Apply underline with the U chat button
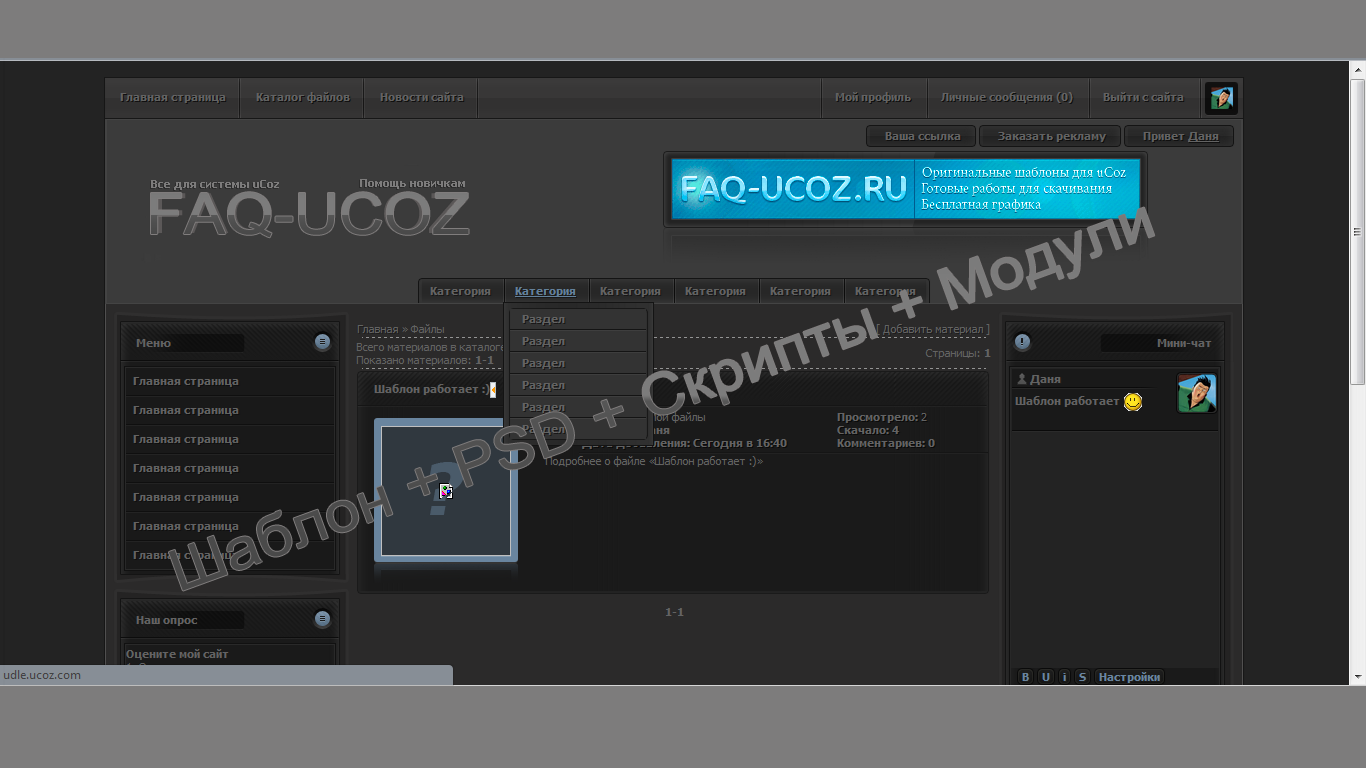1366x768 pixels. coord(1045,677)
